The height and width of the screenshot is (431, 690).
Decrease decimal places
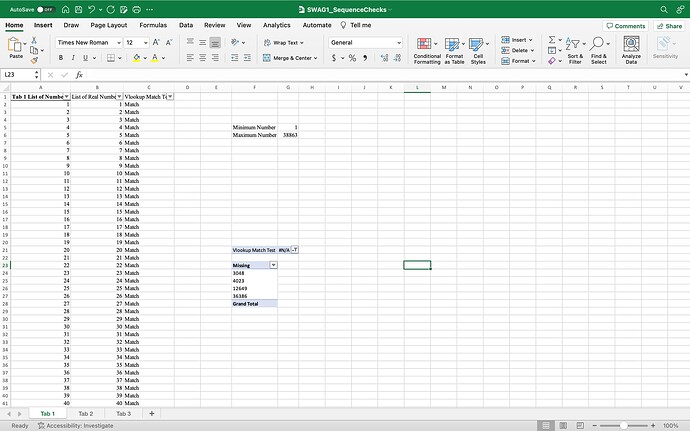(x=397, y=58)
